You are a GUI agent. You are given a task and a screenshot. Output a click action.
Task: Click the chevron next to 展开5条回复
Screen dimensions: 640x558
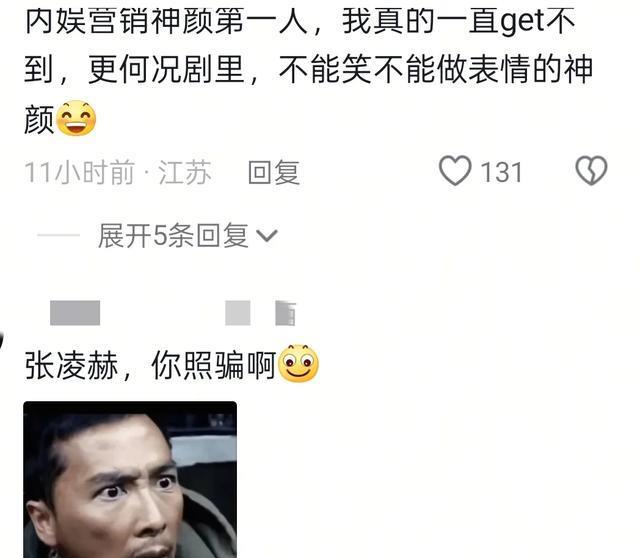coord(267,236)
